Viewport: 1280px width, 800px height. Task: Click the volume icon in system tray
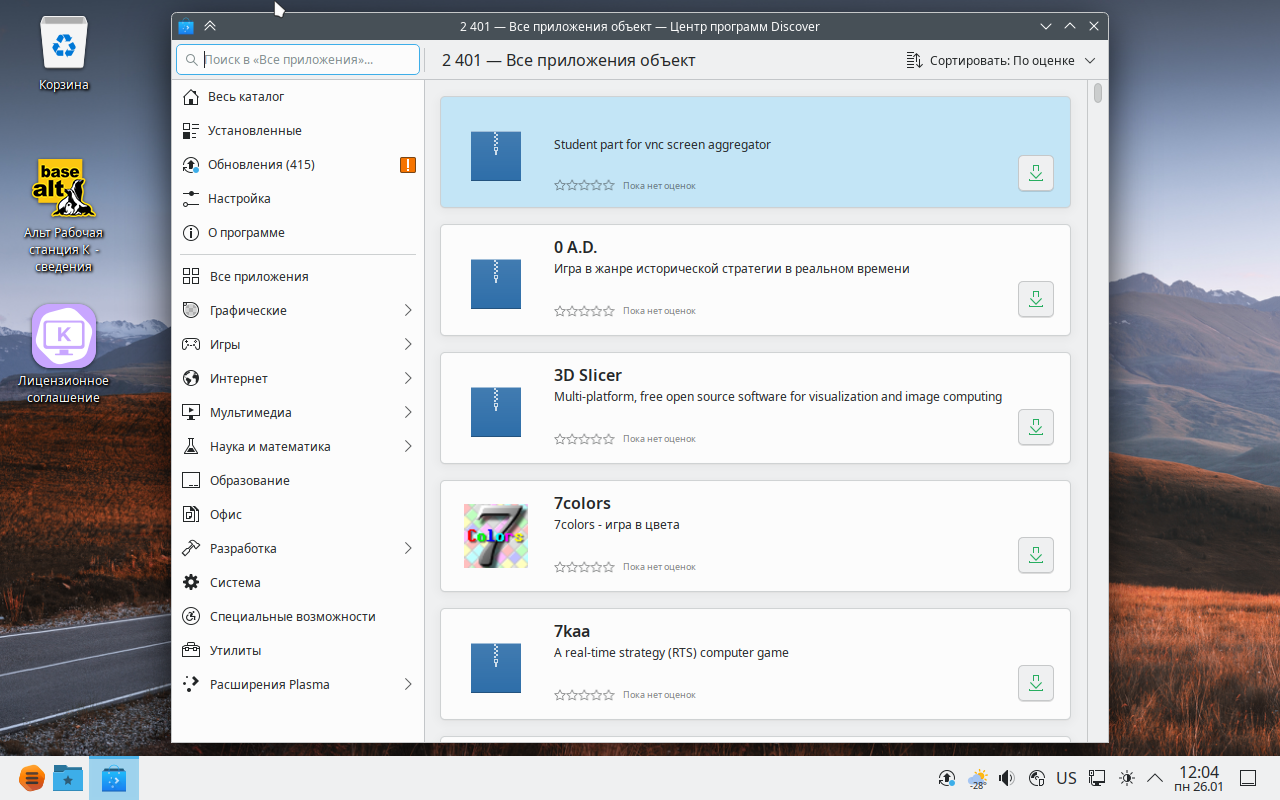pos(1006,778)
